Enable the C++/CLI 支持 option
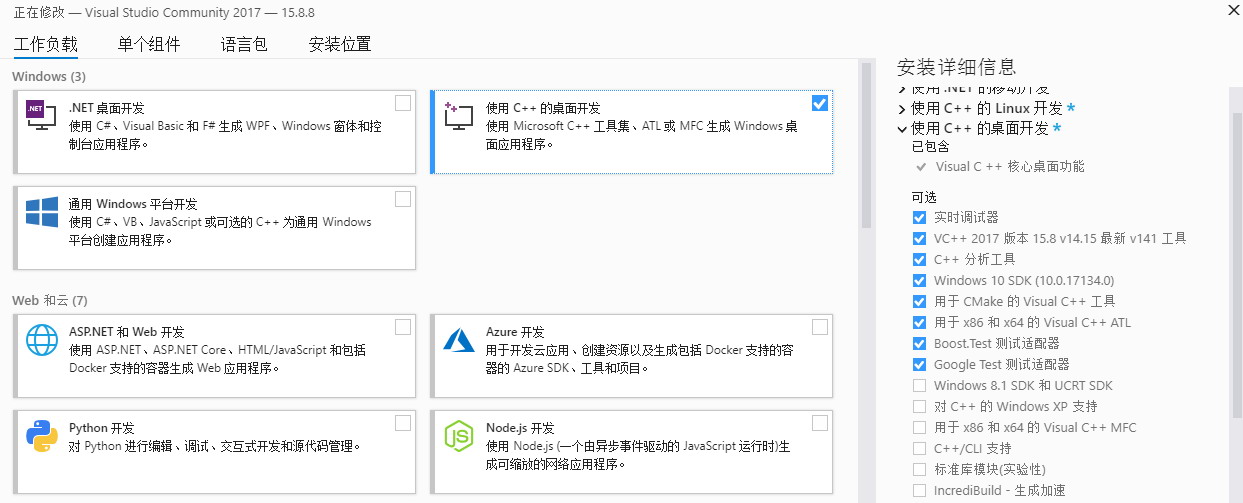 pyautogui.click(x=919, y=448)
